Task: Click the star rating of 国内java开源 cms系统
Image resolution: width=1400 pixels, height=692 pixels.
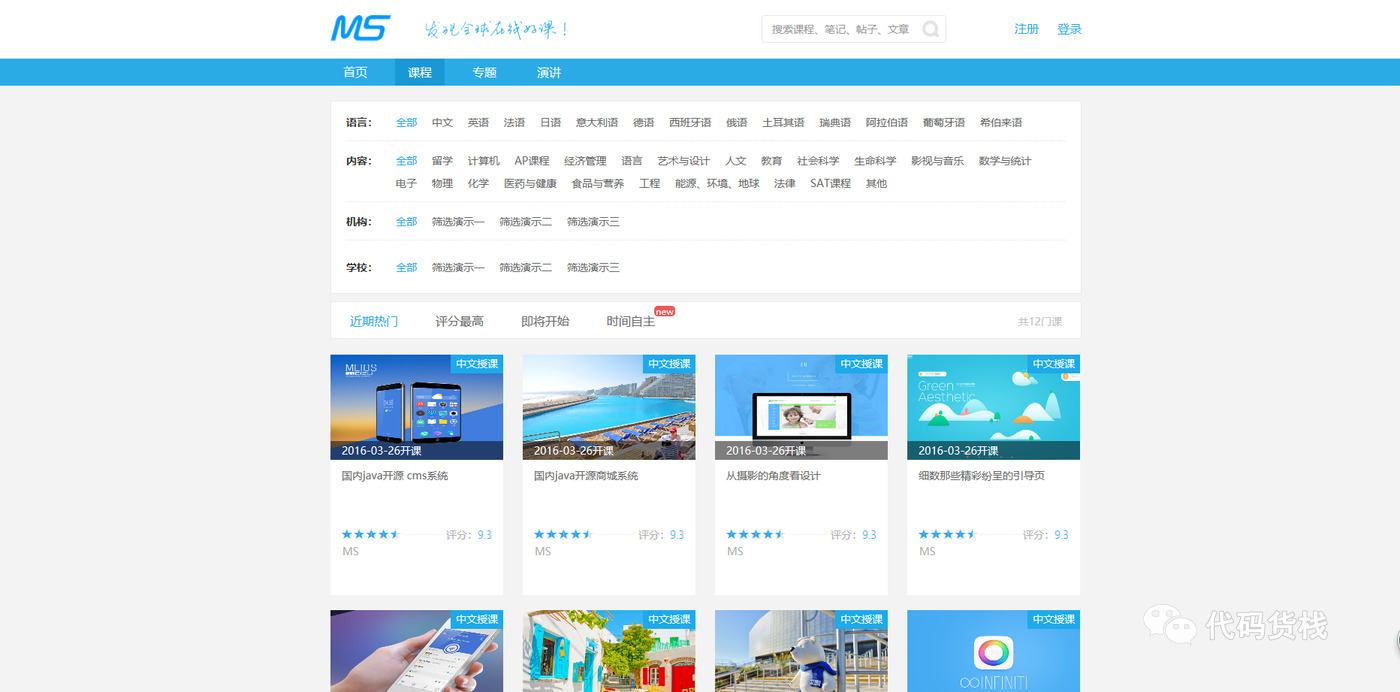Action: [x=371, y=535]
